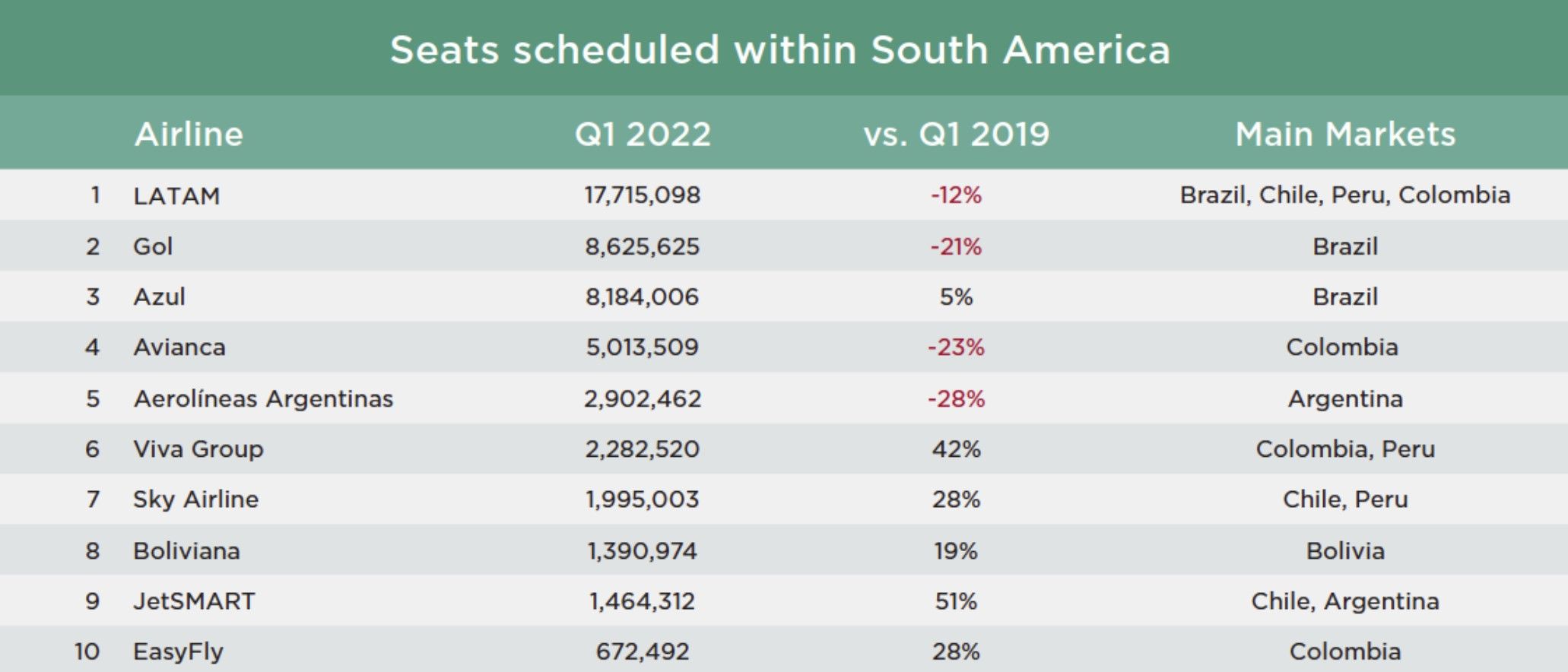
Task: Select the Viva Group airline name
Action: pyautogui.click(x=198, y=449)
